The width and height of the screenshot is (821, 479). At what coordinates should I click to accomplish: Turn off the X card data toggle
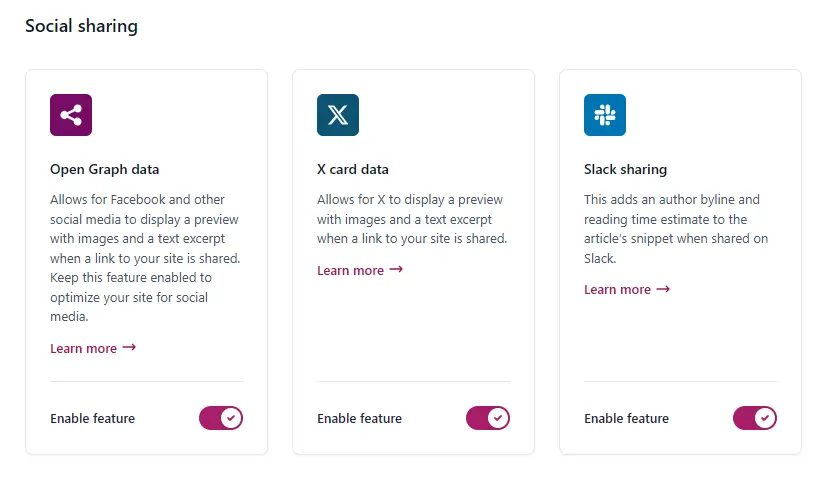(x=488, y=418)
